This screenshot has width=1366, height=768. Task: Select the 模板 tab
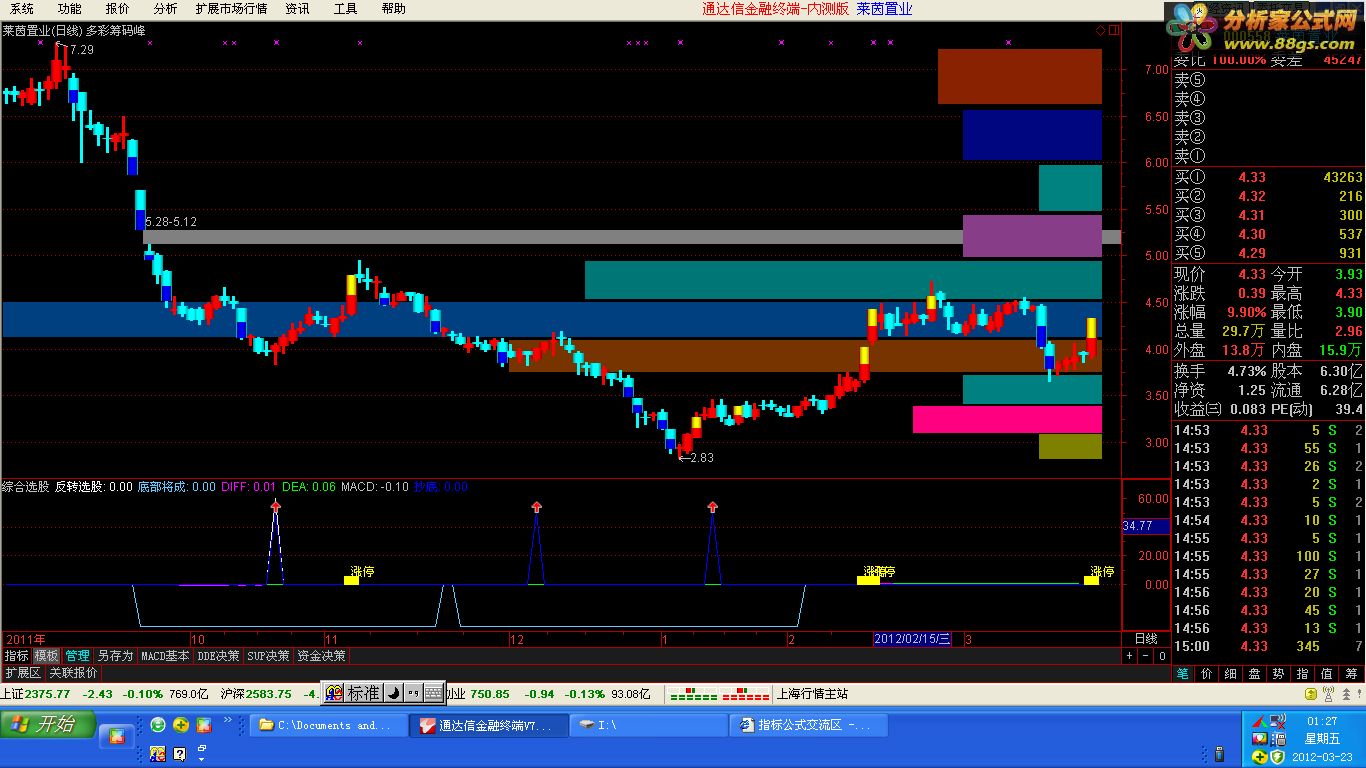point(46,656)
